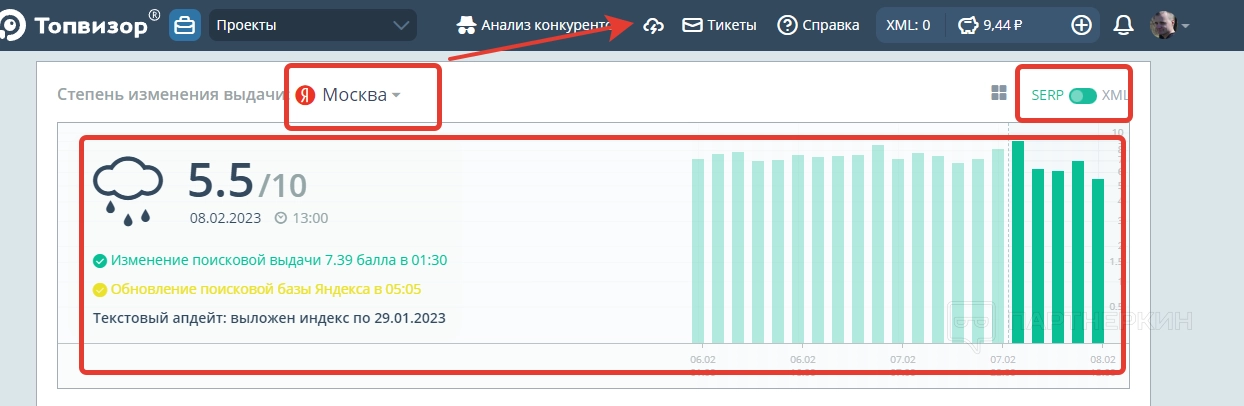Select the tallest dark green chart bar
The height and width of the screenshot is (406, 1244).
point(1018,242)
